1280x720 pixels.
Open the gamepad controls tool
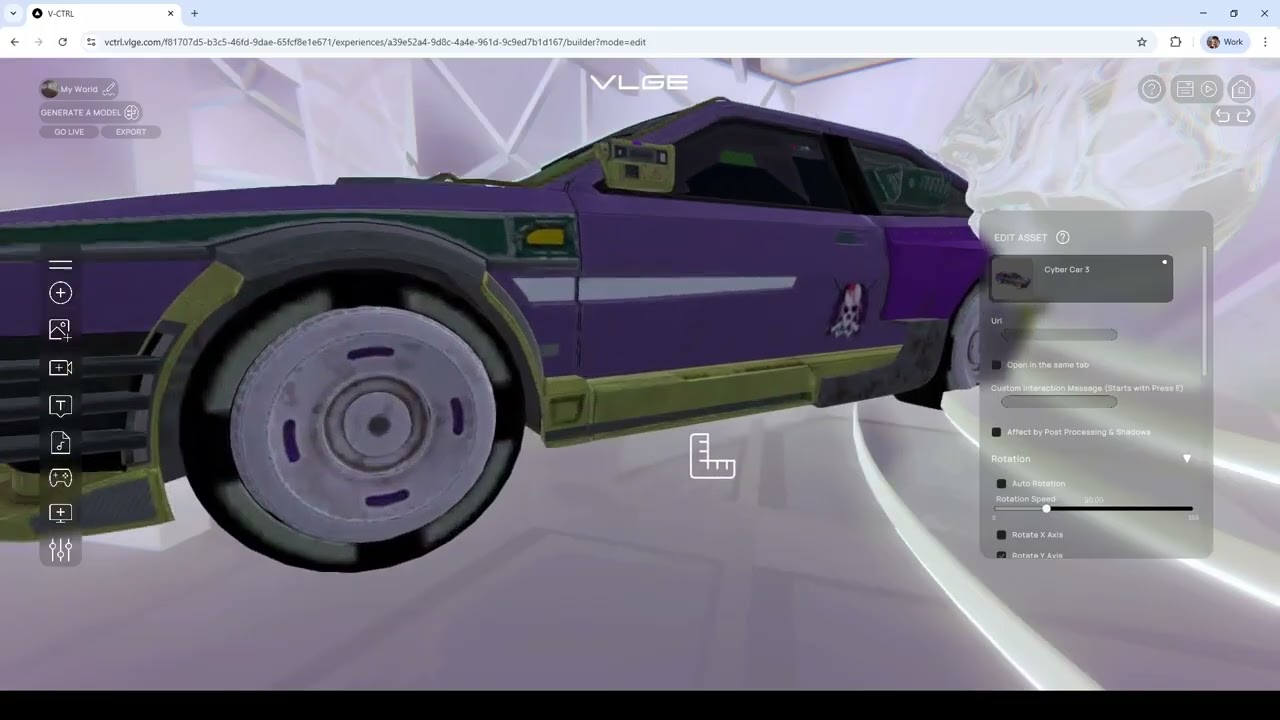[x=60, y=478]
